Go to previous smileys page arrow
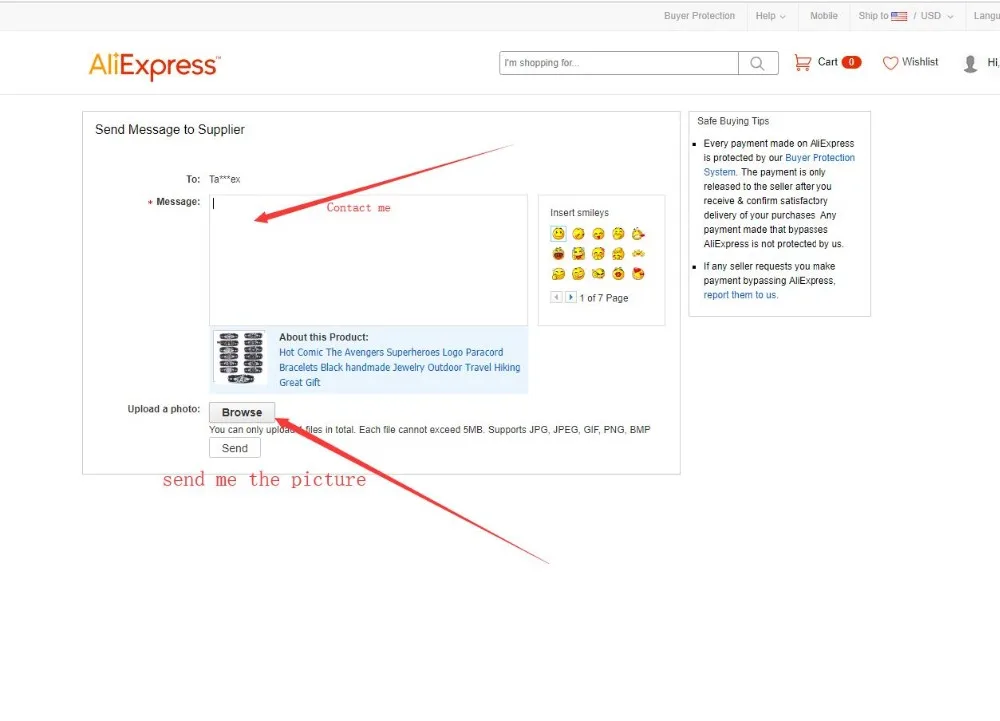The height and width of the screenshot is (721, 1000). [x=556, y=297]
